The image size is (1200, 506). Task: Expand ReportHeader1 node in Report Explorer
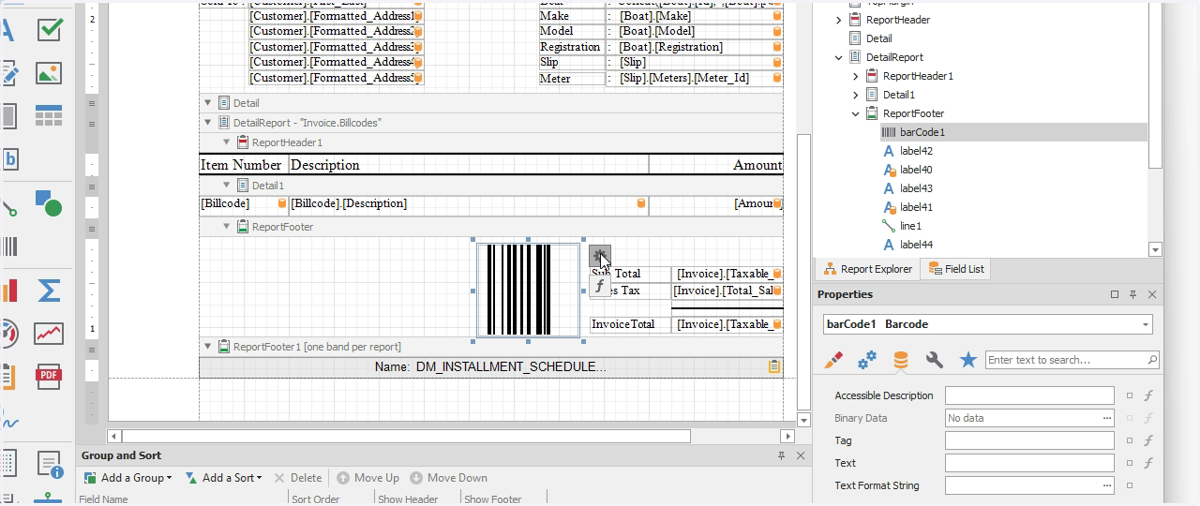pos(856,76)
